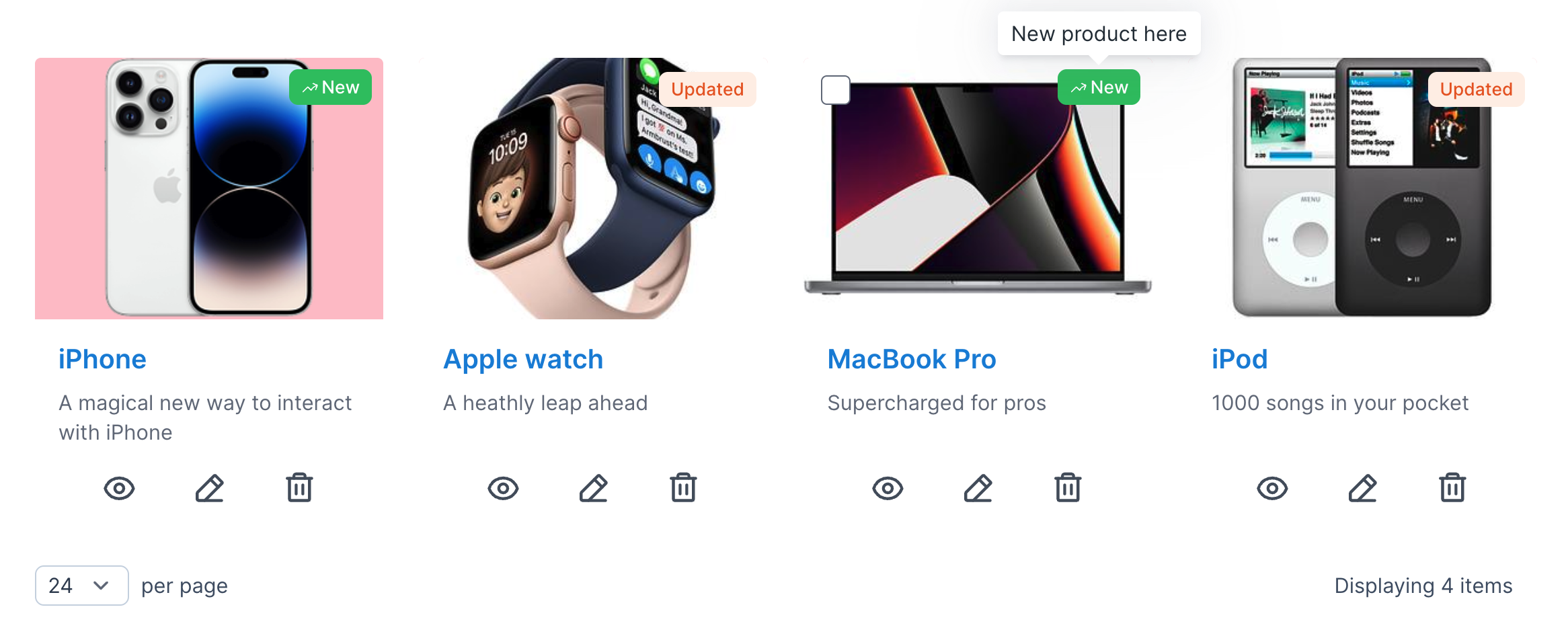Screen dimensions: 1568x640
Task: Click the New badge on MacBook Pro
Action: coord(1099,87)
